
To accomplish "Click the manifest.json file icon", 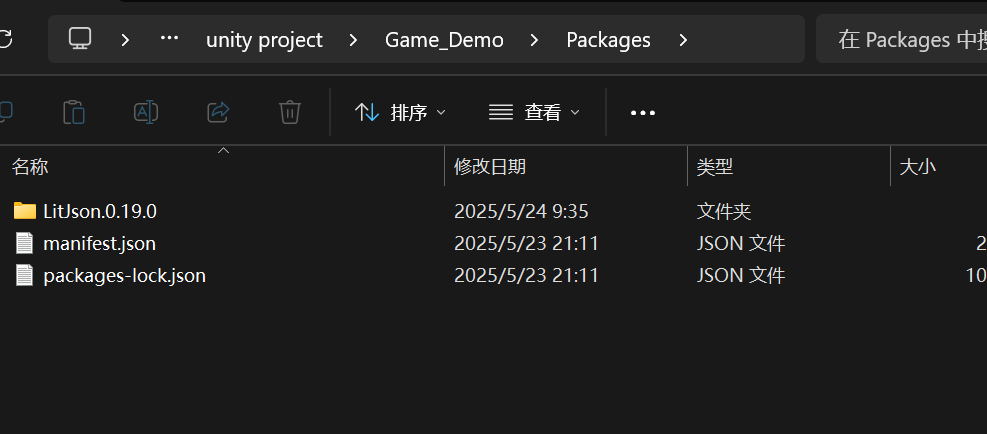I will tap(25, 243).
